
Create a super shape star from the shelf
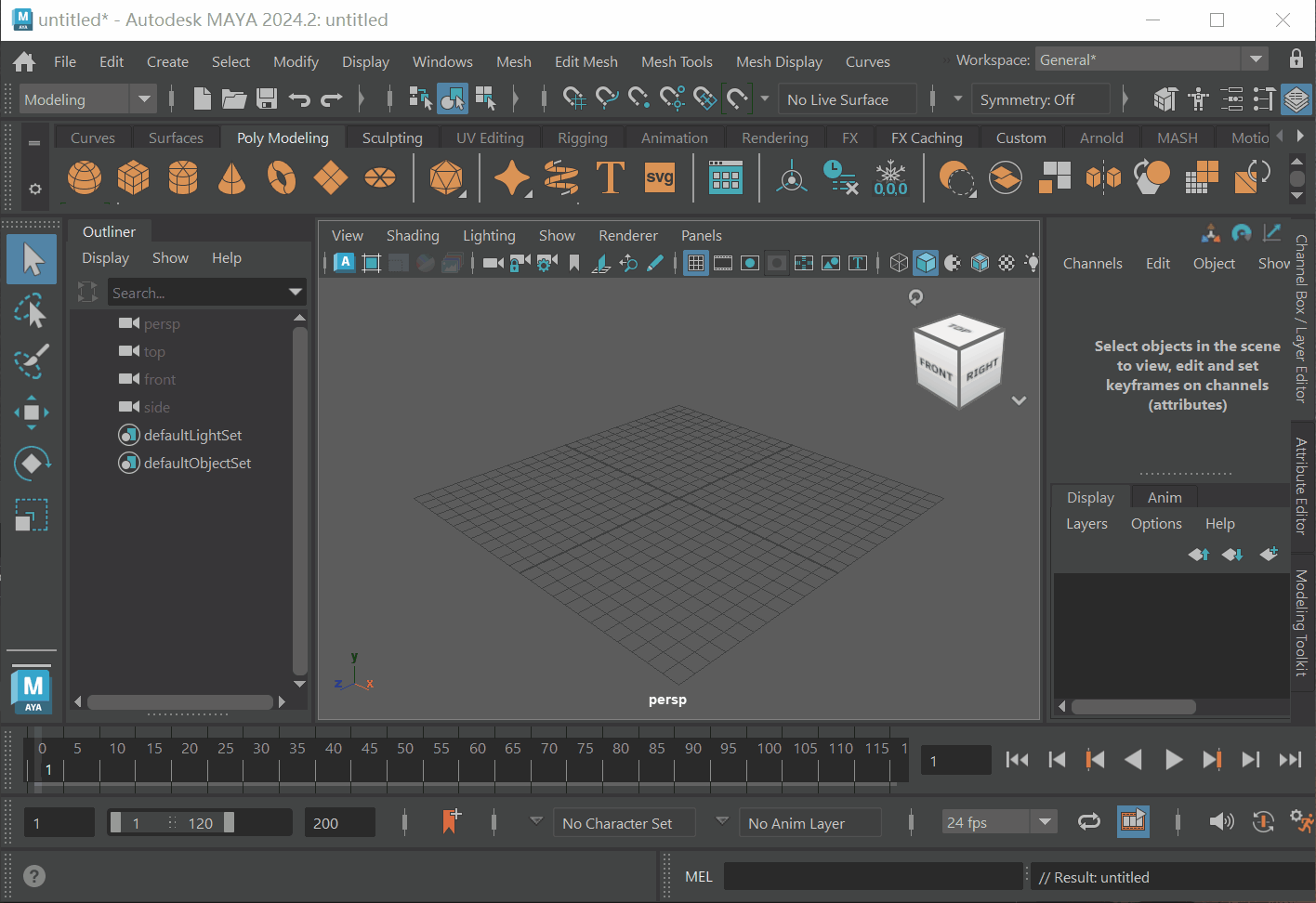click(511, 177)
